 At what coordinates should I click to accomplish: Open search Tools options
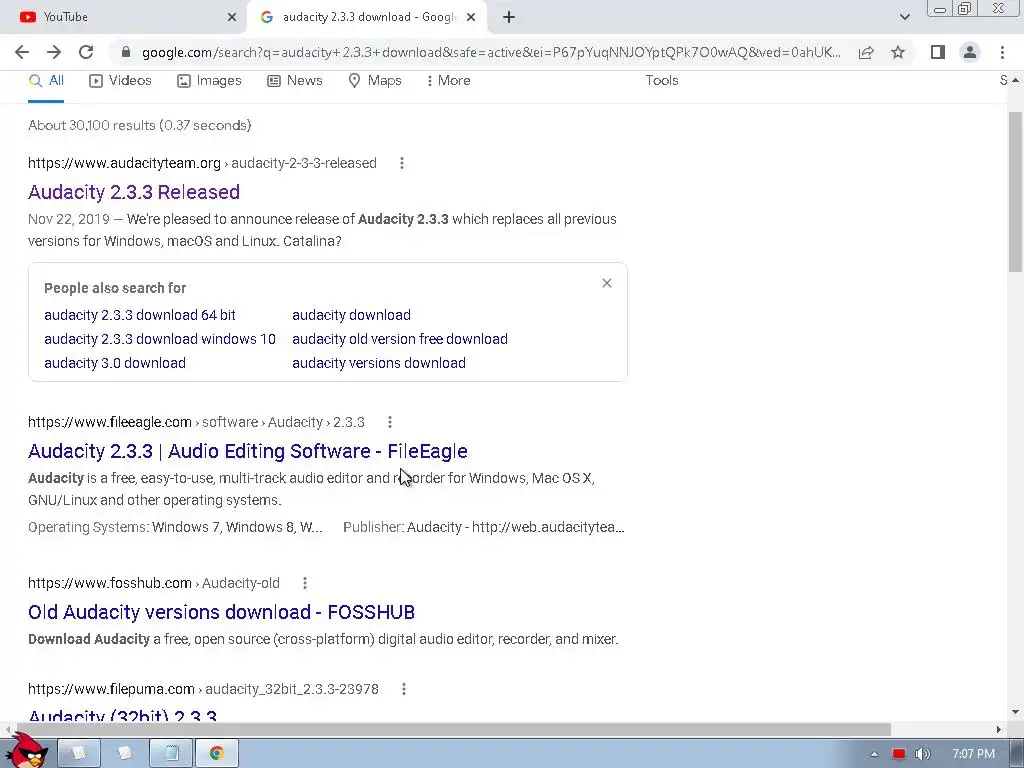[x=662, y=80]
